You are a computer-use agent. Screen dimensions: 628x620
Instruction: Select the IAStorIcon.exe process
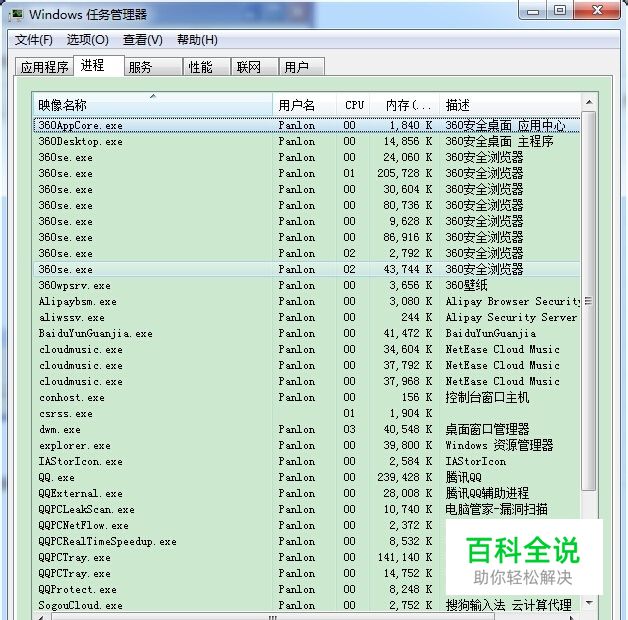(x=306, y=461)
